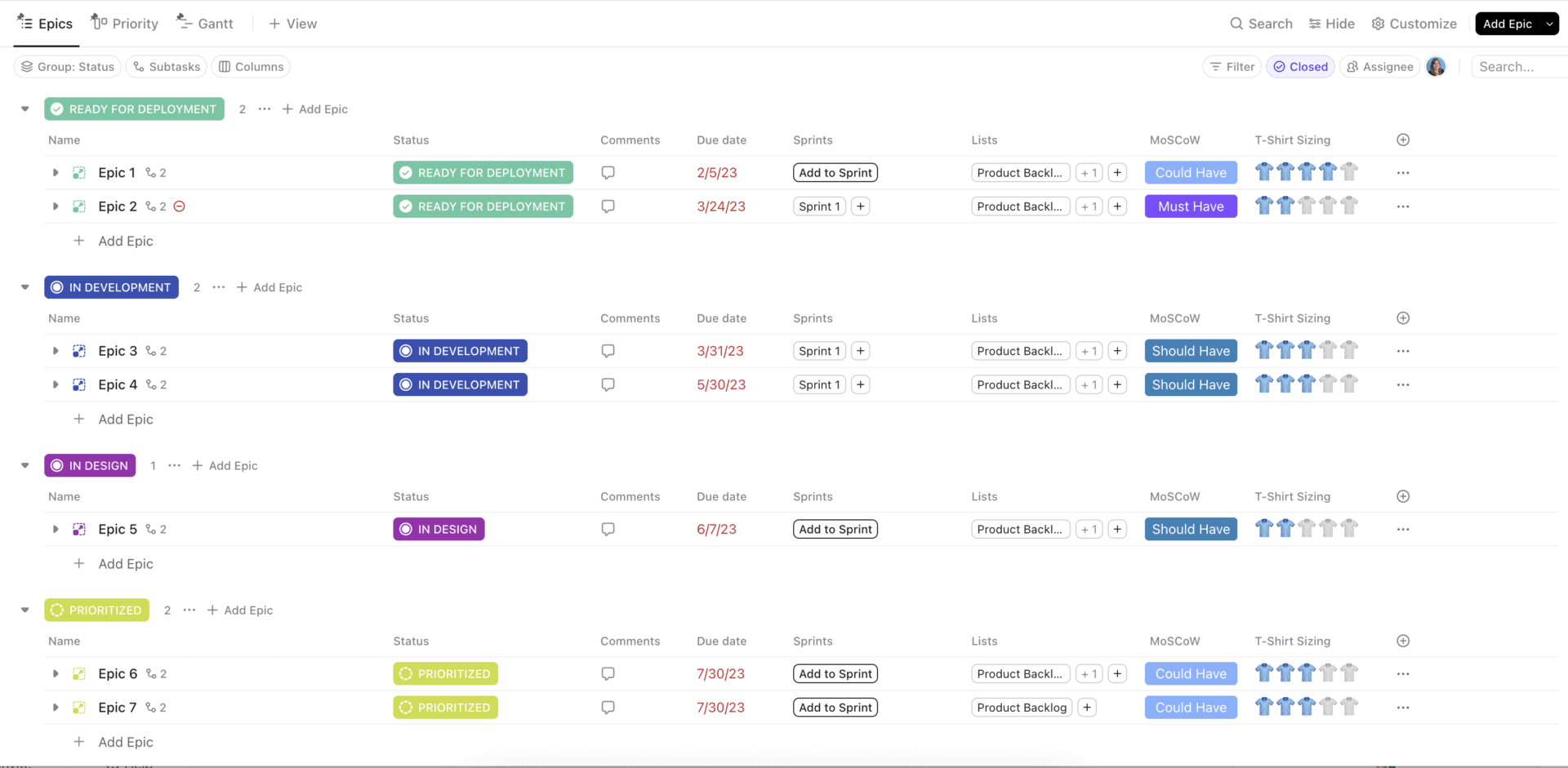
Task: Click the Search field at top right
Action: pyautogui.click(x=1515, y=66)
